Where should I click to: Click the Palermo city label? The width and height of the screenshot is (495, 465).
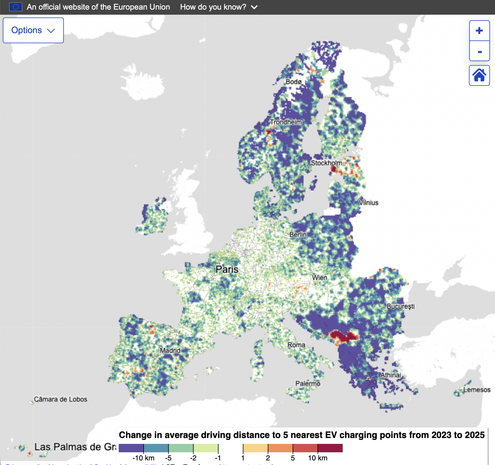pos(308,384)
